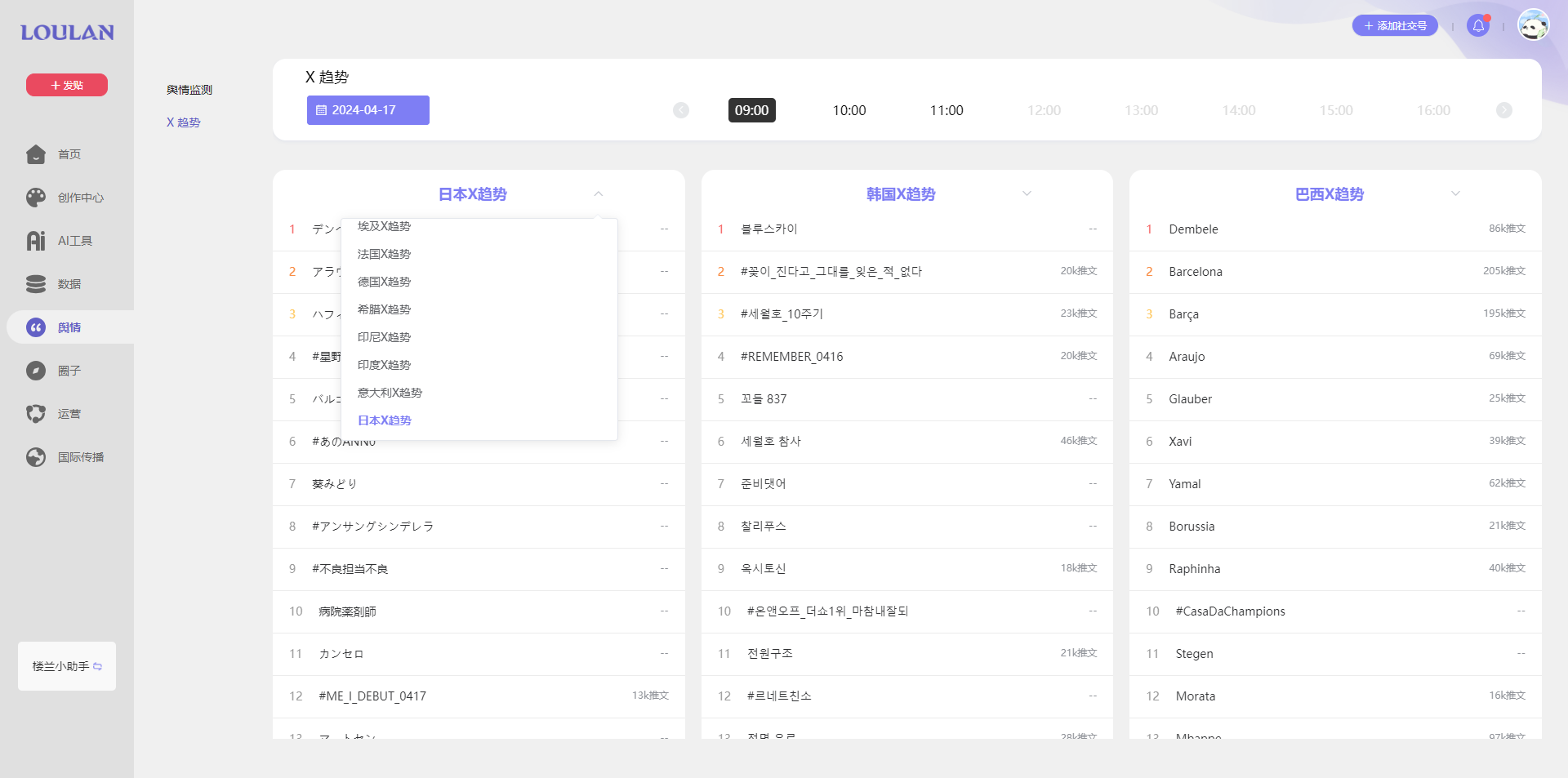Select the 11:00 time slot
The width and height of the screenshot is (1568, 778).
(947, 110)
